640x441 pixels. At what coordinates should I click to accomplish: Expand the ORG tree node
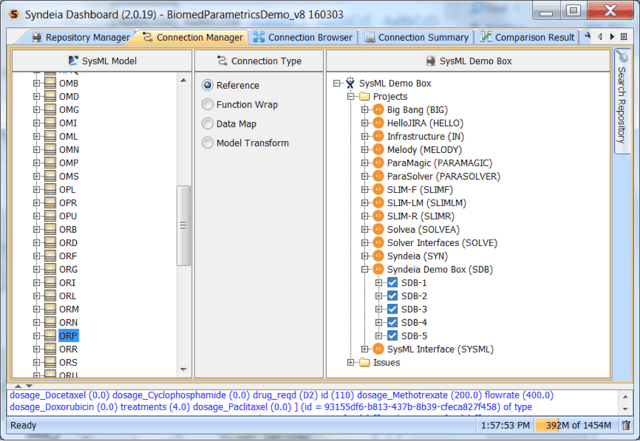coord(36,270)
